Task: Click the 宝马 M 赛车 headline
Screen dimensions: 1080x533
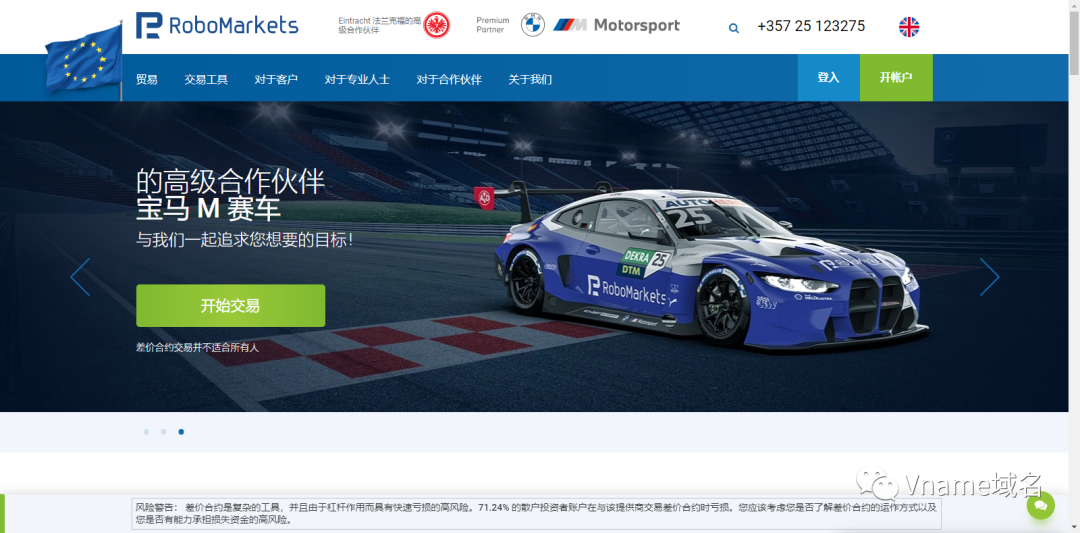Action: tap(209, 210)
